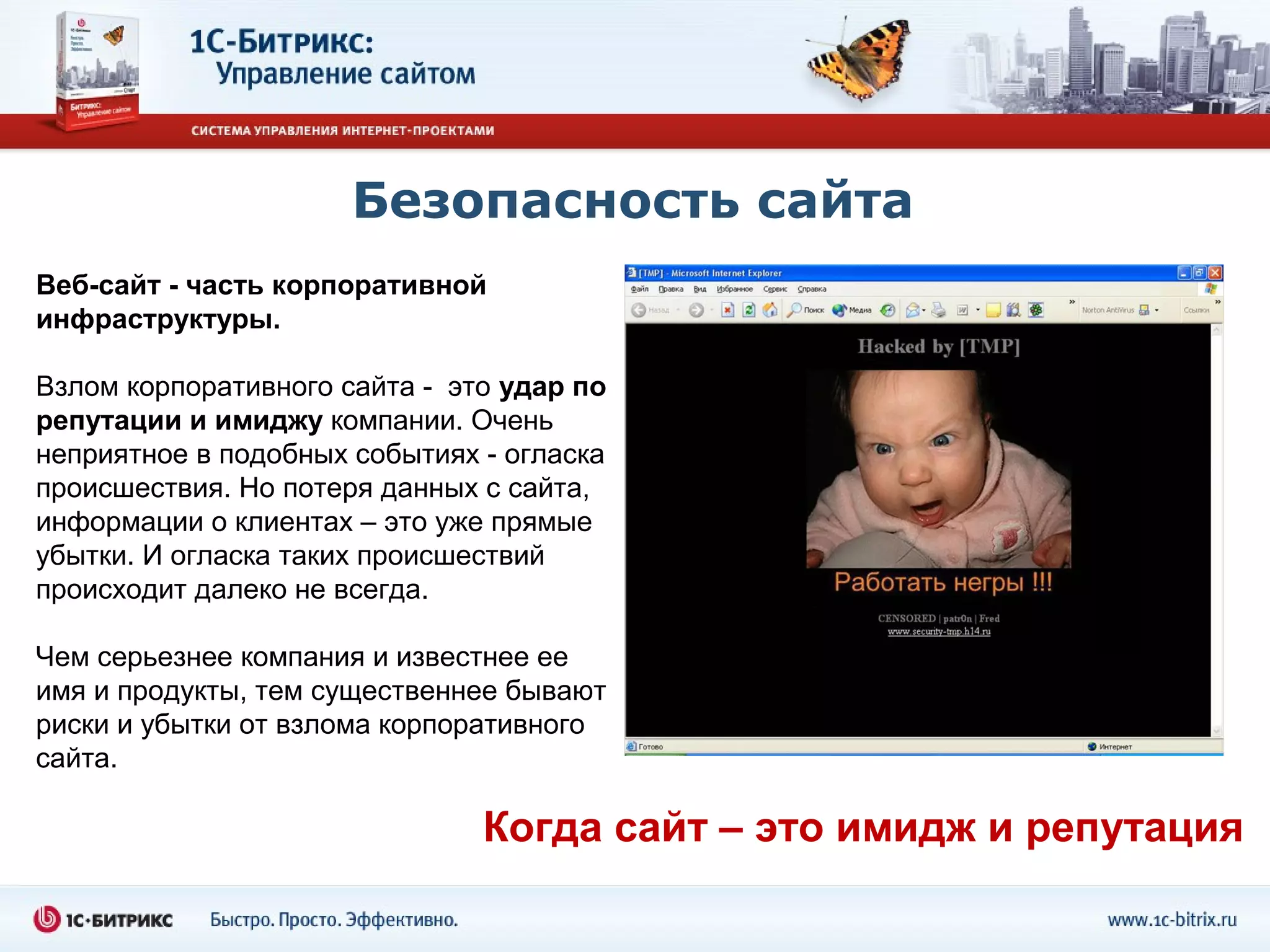Click 'Система управления интернет-проектами' banner text

pos(342,131)
